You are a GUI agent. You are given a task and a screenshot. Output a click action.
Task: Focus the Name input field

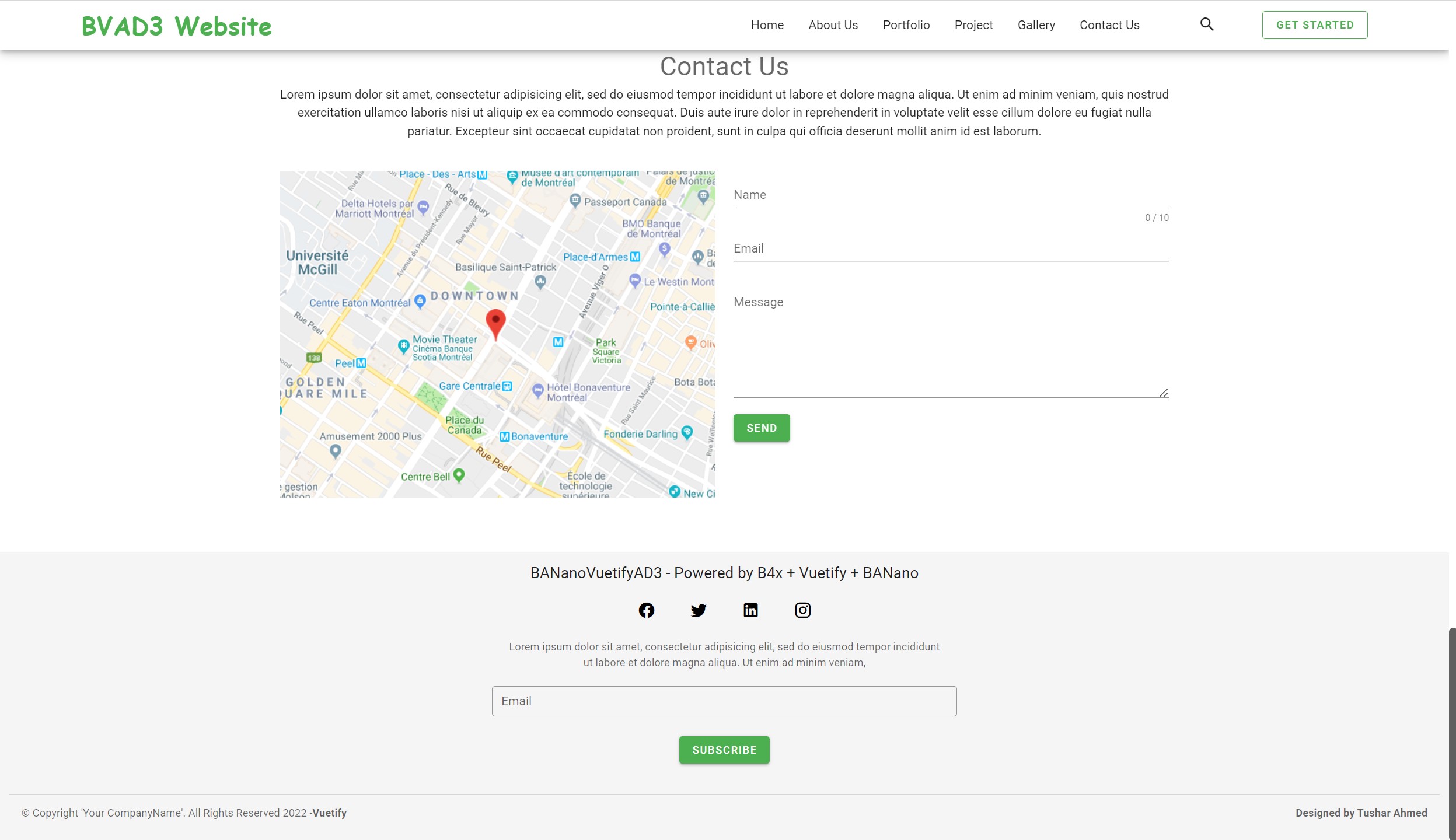click(x=950, y=195)
